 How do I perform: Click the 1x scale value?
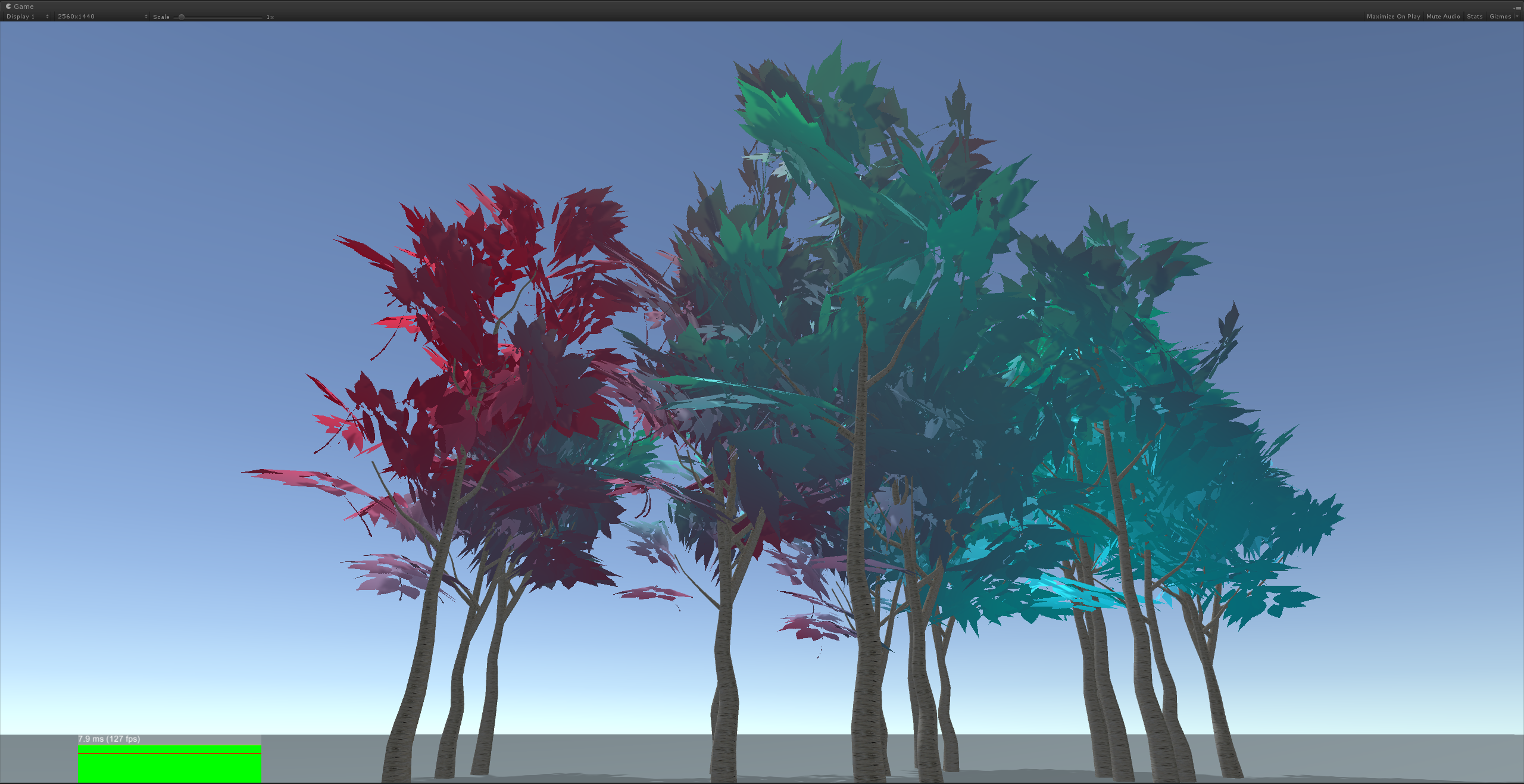[270, 17]
